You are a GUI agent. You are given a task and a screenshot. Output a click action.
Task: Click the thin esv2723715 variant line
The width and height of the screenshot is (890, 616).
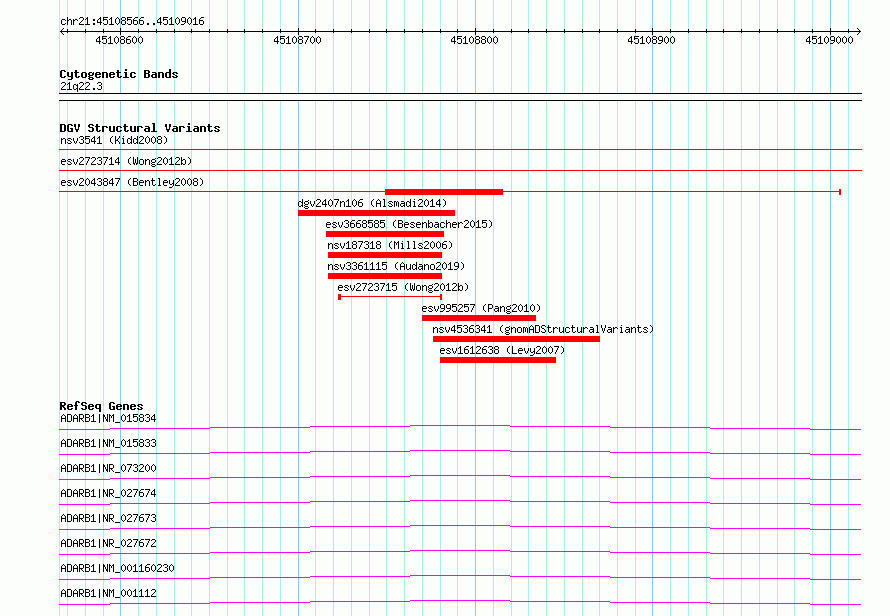pos(390,297)
